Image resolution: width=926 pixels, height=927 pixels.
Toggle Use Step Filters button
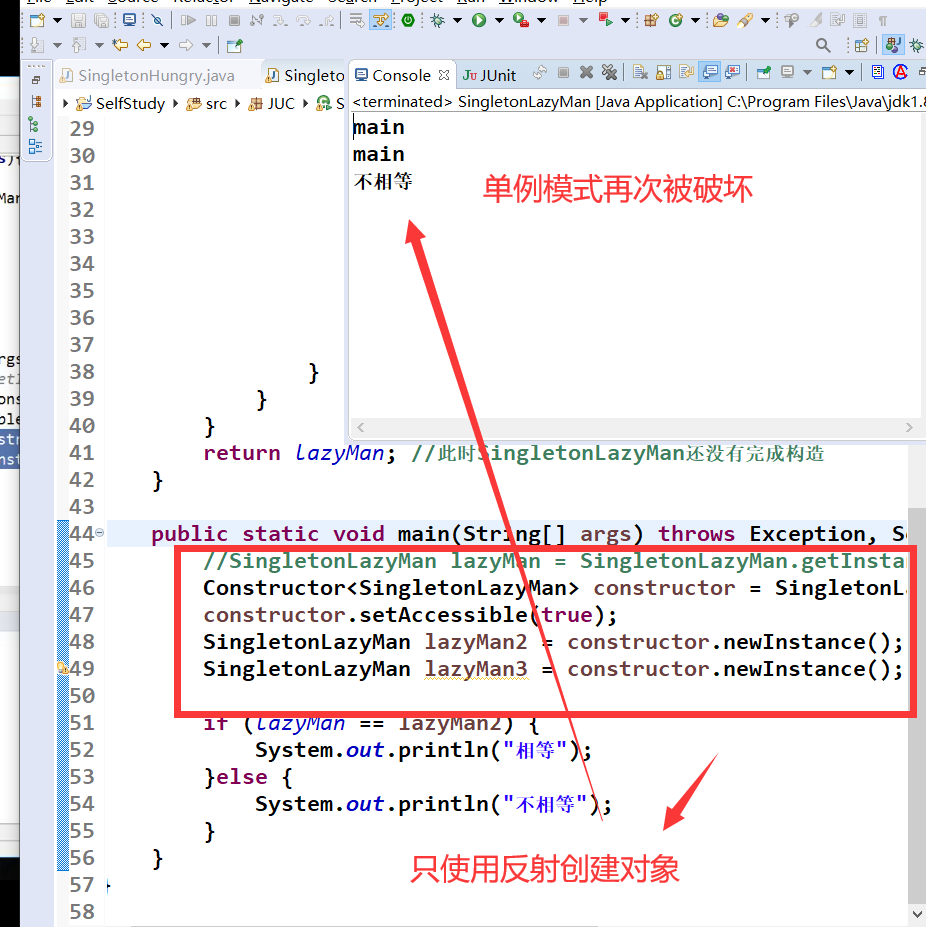click(x=380, y=21)
